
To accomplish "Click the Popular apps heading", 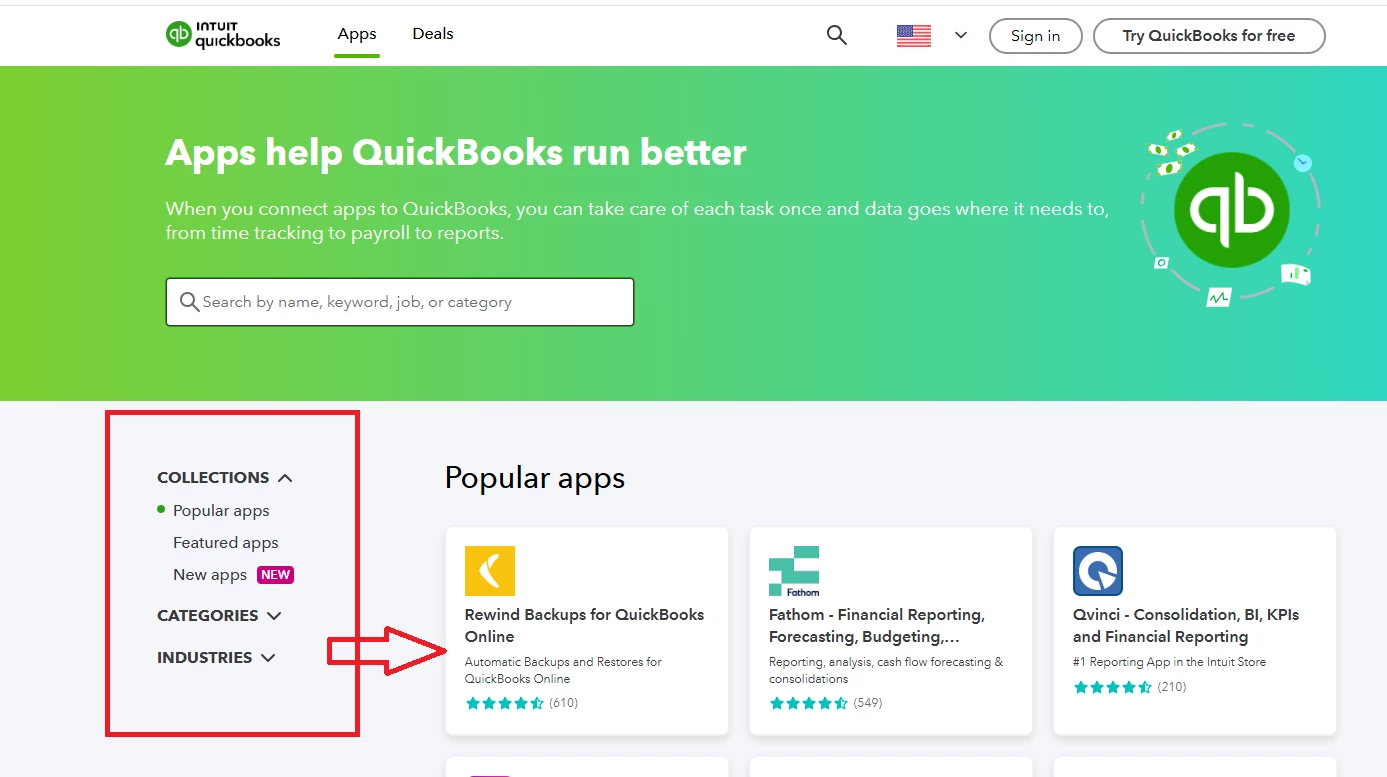I will pos(535,478).
